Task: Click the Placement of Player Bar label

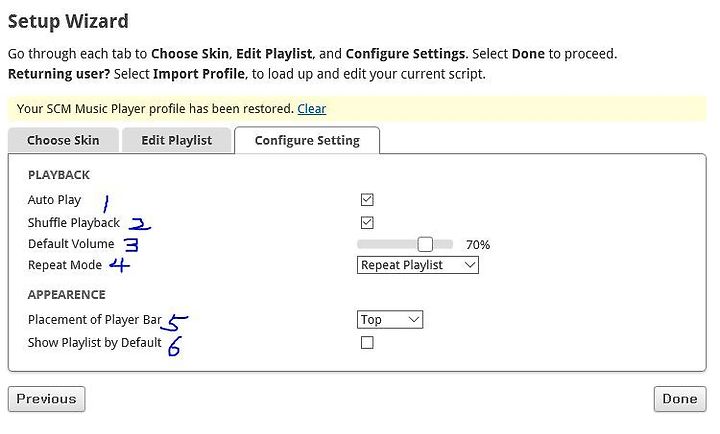Action: click(95, 320)
